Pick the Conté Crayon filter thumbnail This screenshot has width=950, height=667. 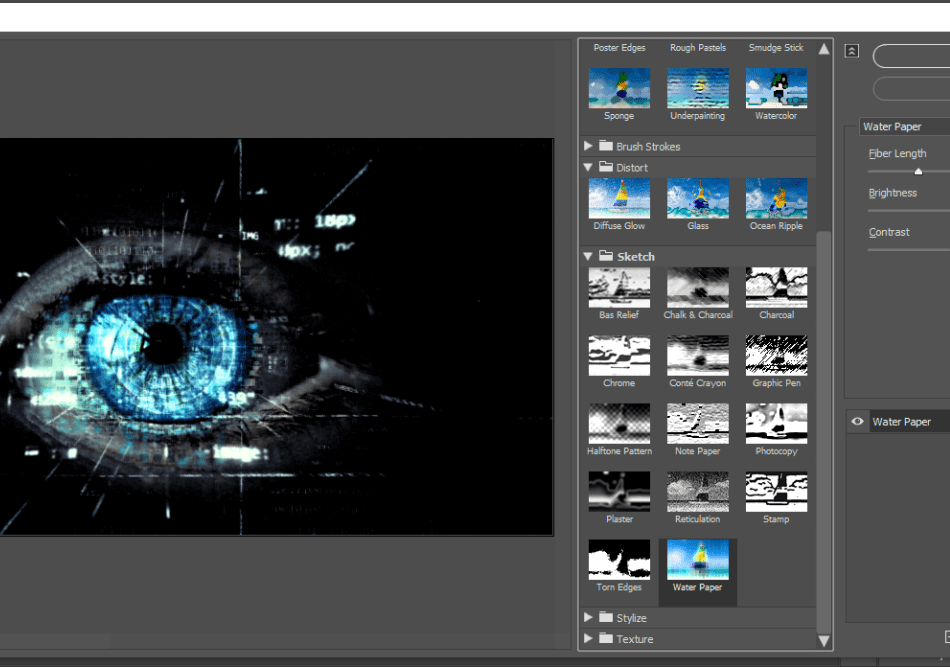[x=697, y=356]
